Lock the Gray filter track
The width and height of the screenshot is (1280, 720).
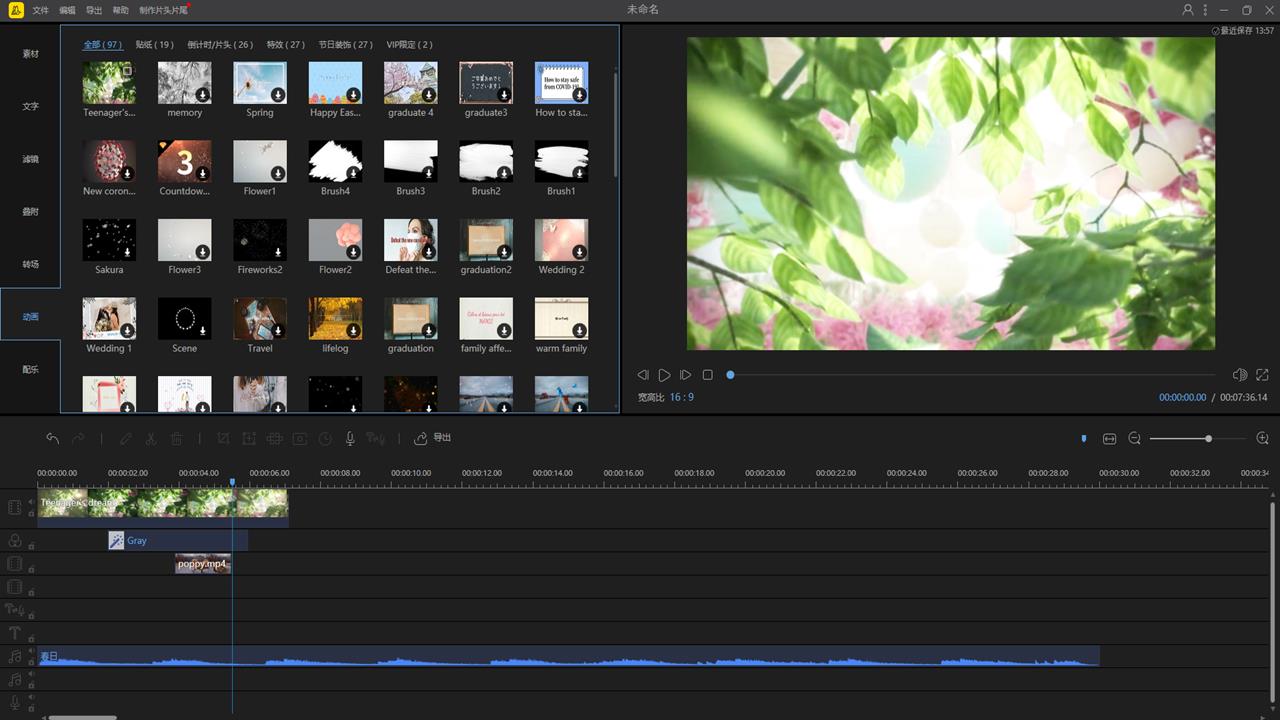[31, 546]
